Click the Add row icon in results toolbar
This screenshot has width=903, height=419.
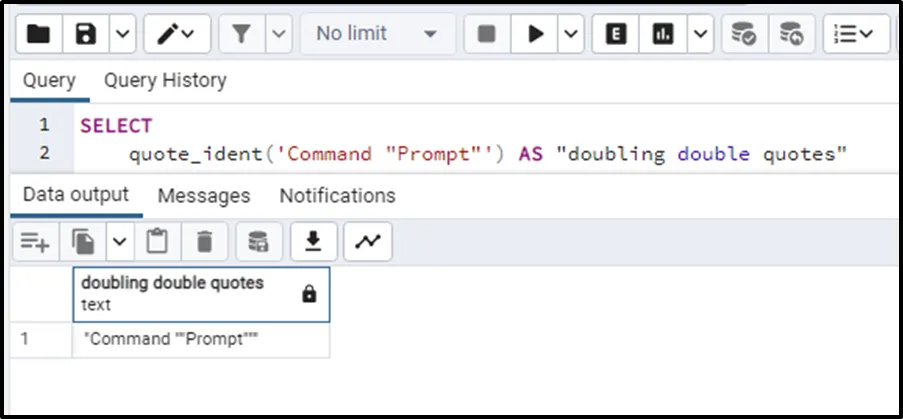(x=35, y=241)
